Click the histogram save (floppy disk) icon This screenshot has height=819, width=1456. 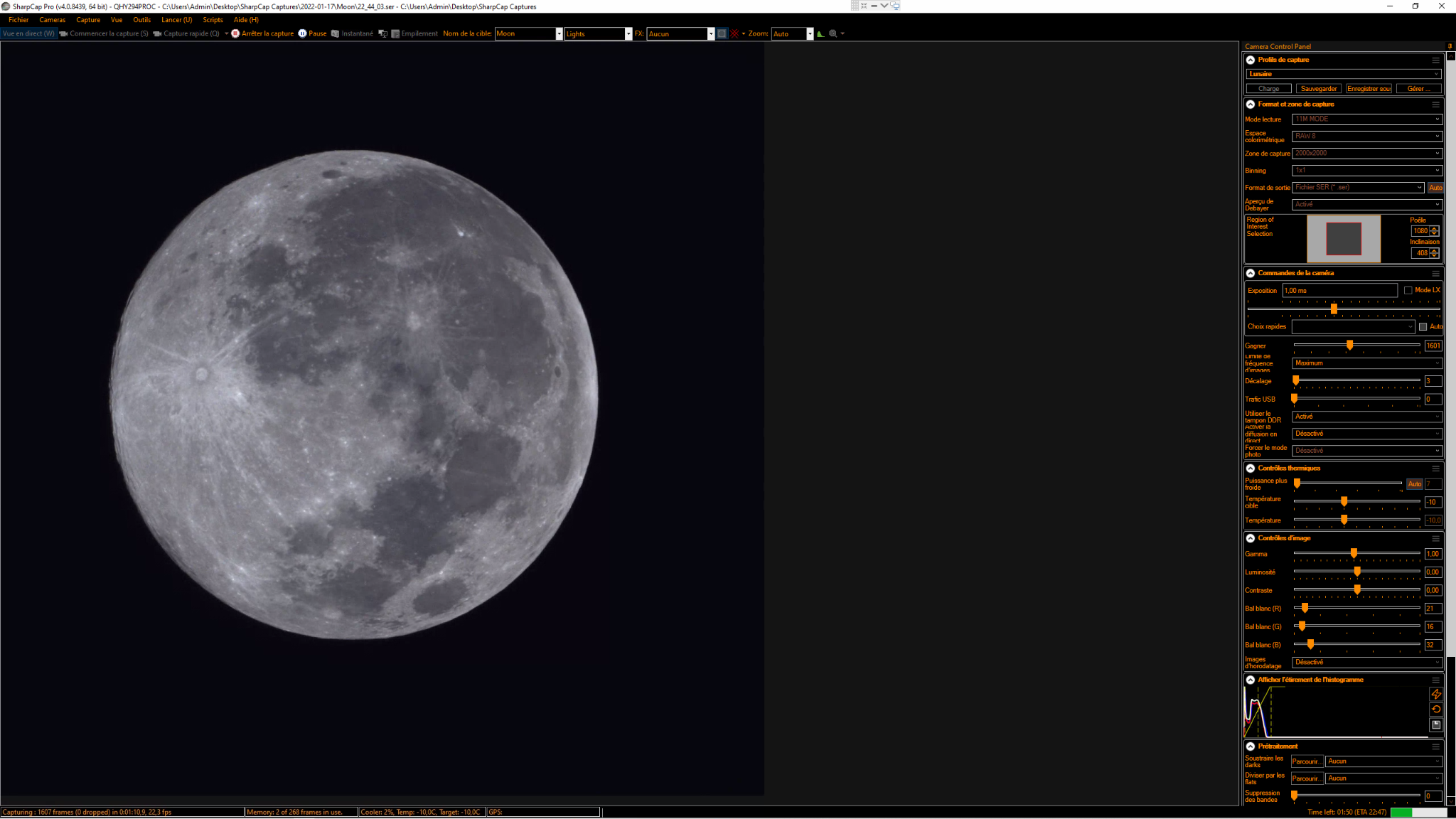pyautogui.click(x=1436, y=725)
